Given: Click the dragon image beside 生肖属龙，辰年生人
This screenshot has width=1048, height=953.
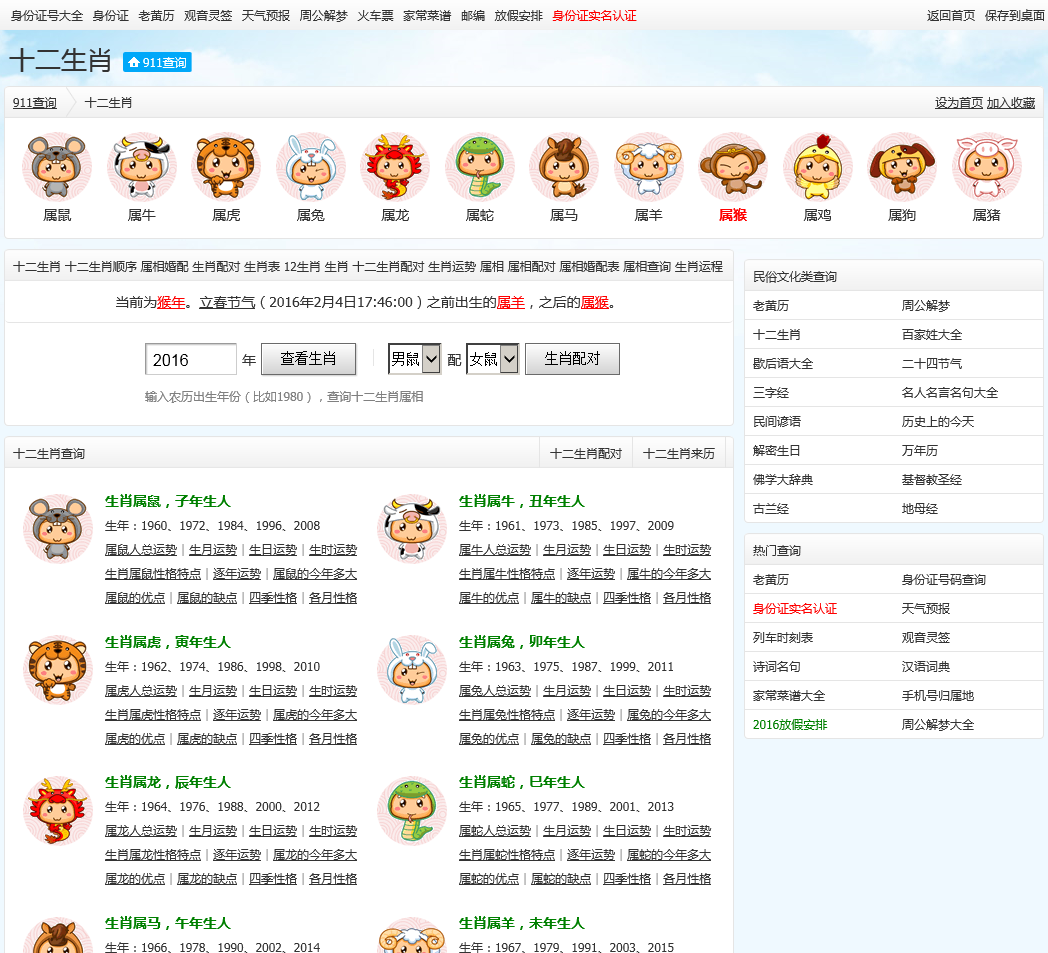Looking at the screenshot, I should 58,810.
